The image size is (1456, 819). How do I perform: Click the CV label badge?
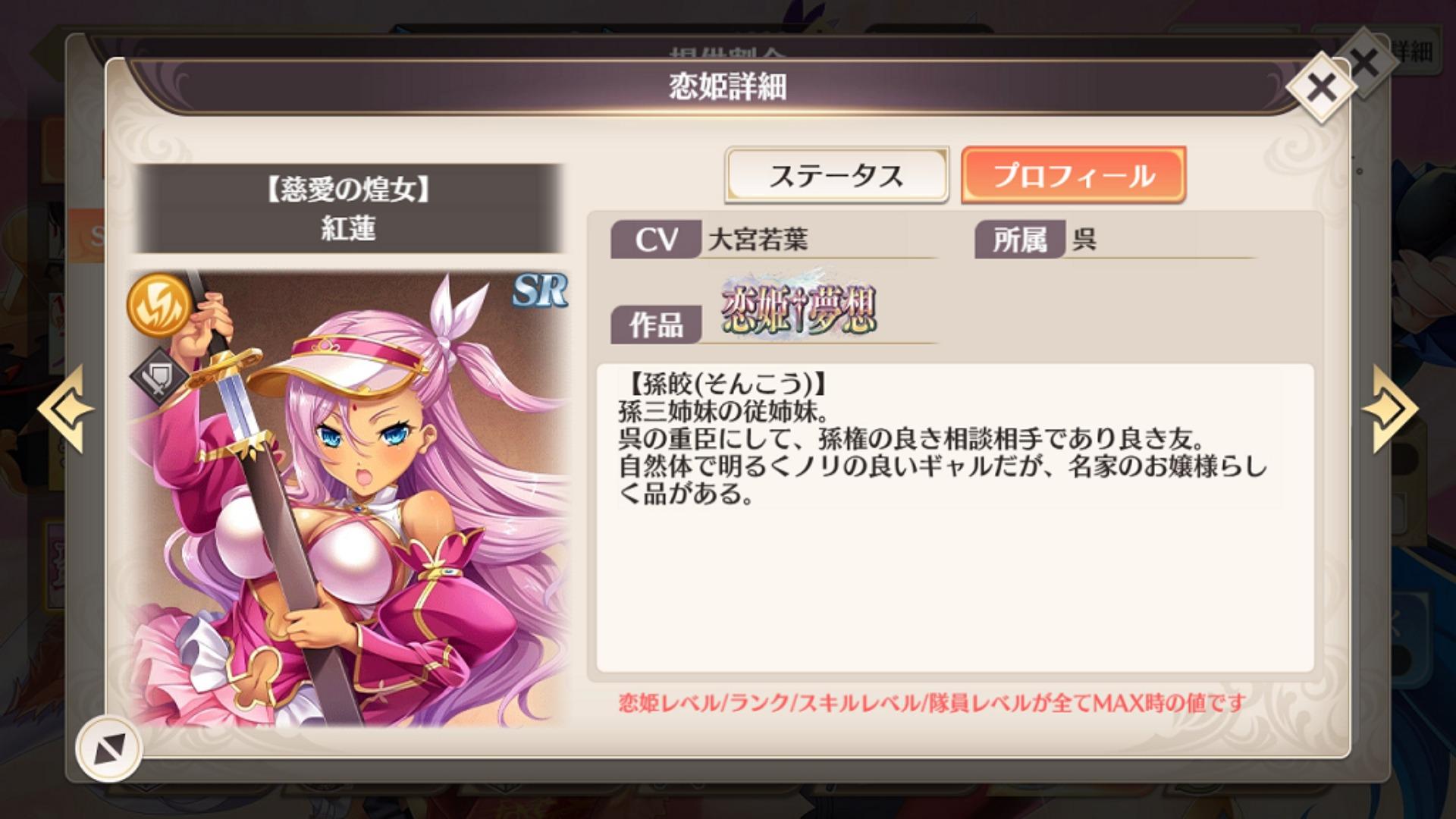click(x=655, y=240)
